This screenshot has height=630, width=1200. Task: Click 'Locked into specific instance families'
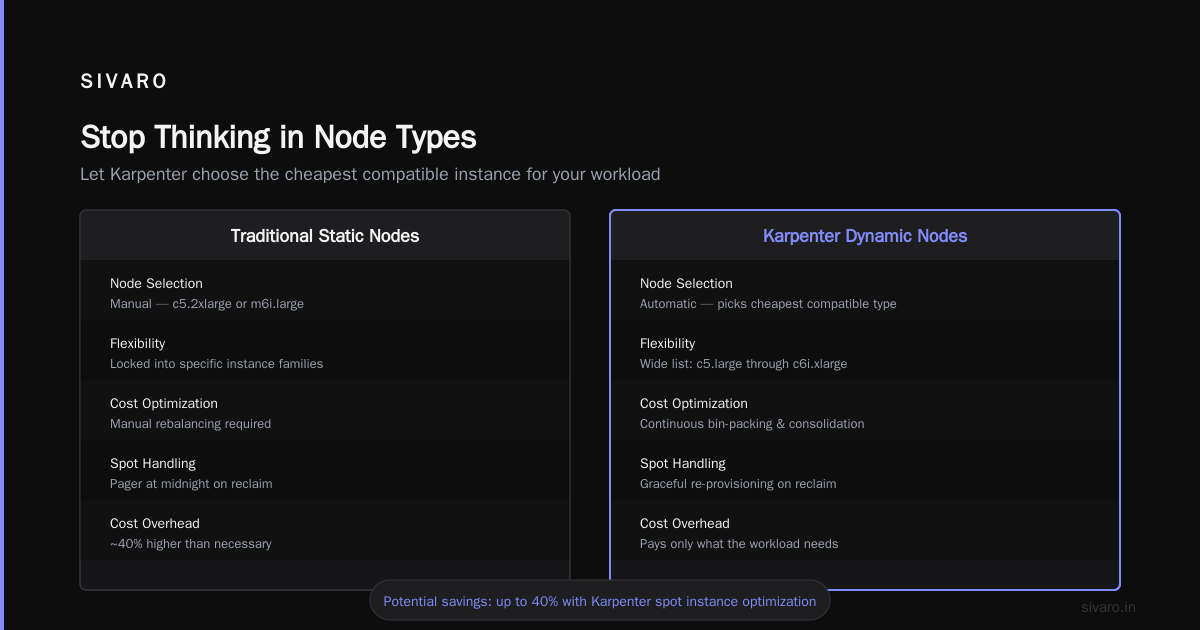pyautogui.click(x=216, y=364)
